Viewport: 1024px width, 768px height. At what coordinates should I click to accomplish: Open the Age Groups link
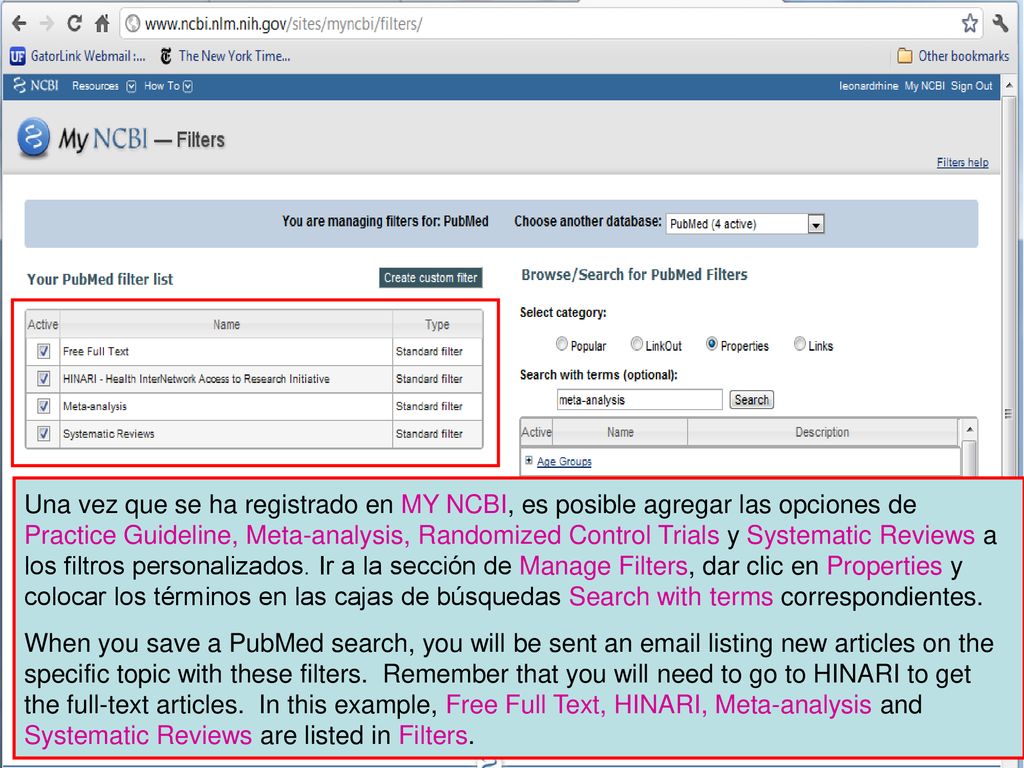[x=564, y=462]
